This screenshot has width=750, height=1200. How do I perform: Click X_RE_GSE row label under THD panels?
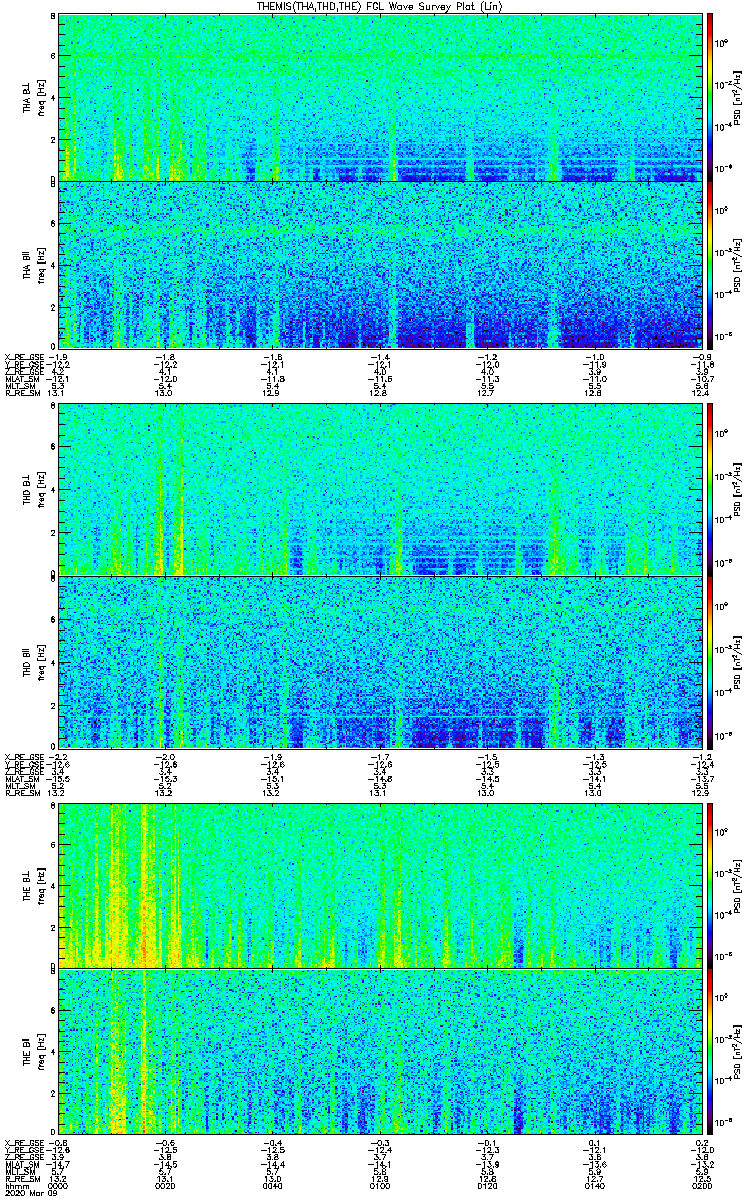[x=24, y=756]
